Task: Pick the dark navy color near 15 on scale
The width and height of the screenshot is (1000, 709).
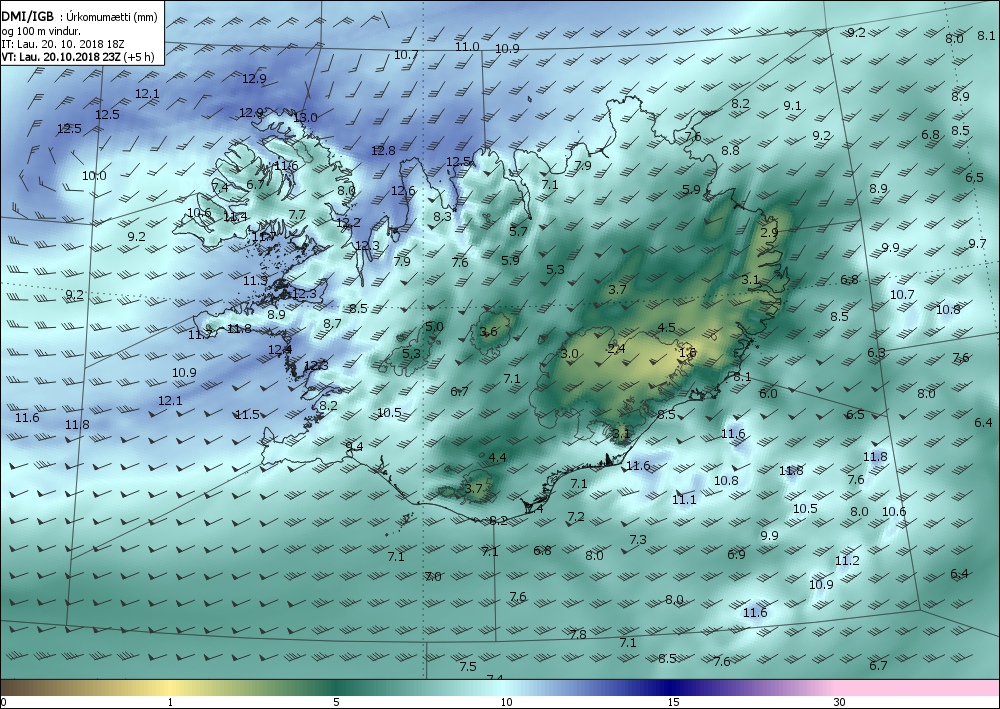Action: click(670, 688)
